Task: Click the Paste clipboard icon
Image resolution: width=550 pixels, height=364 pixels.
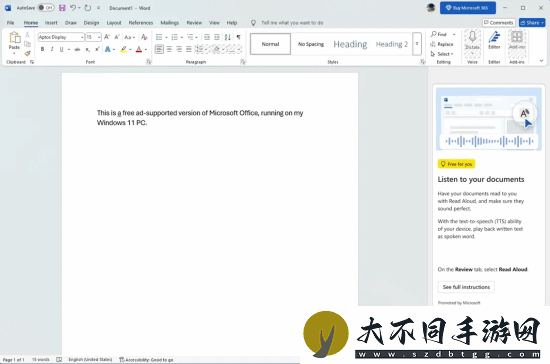Action: click(14, 38)
